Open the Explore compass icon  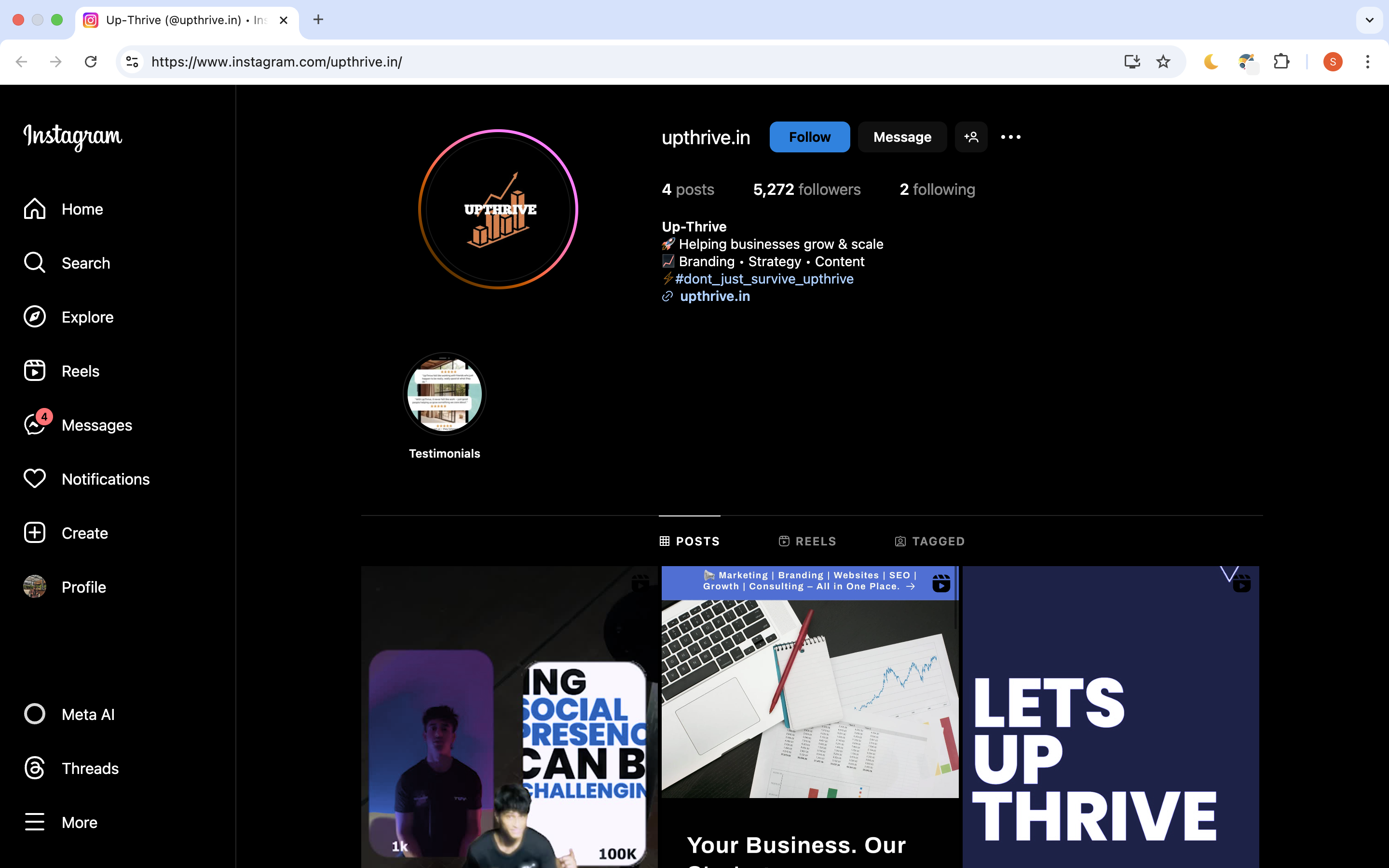point(34,317)
